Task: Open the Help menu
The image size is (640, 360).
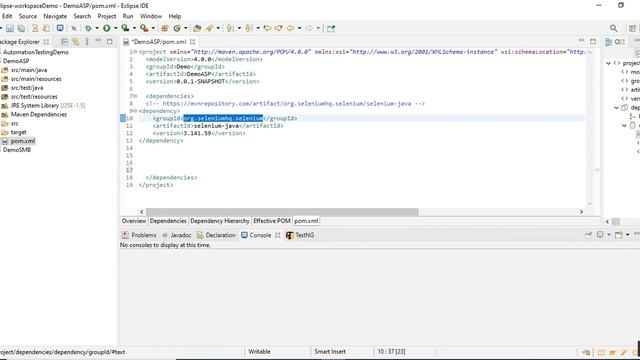Action: (x=175, y=16)
